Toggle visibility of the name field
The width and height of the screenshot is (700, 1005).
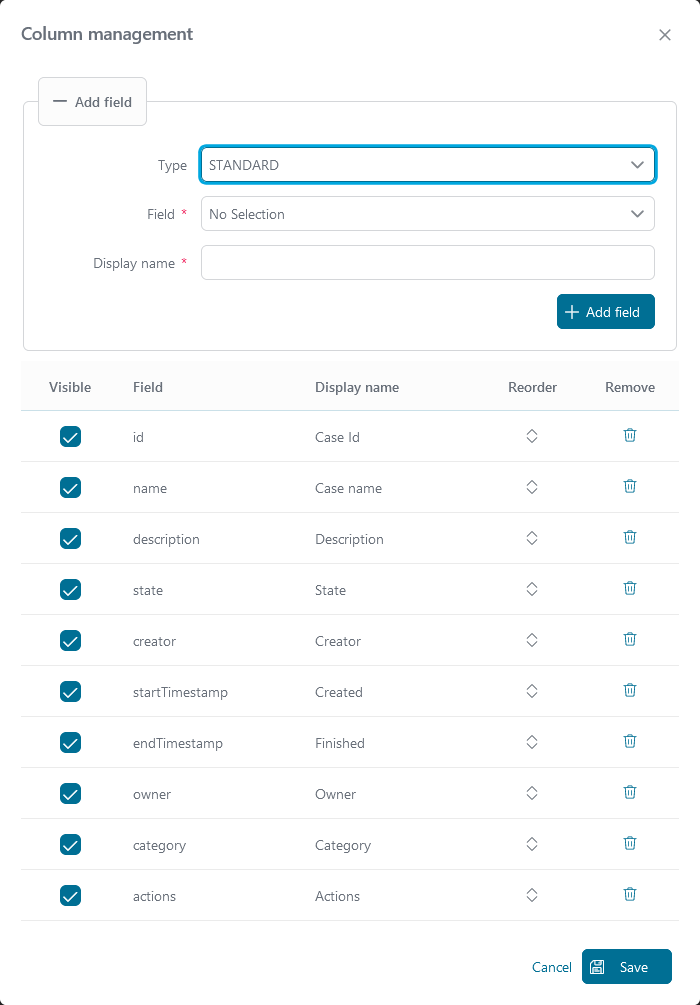point(71,488)
